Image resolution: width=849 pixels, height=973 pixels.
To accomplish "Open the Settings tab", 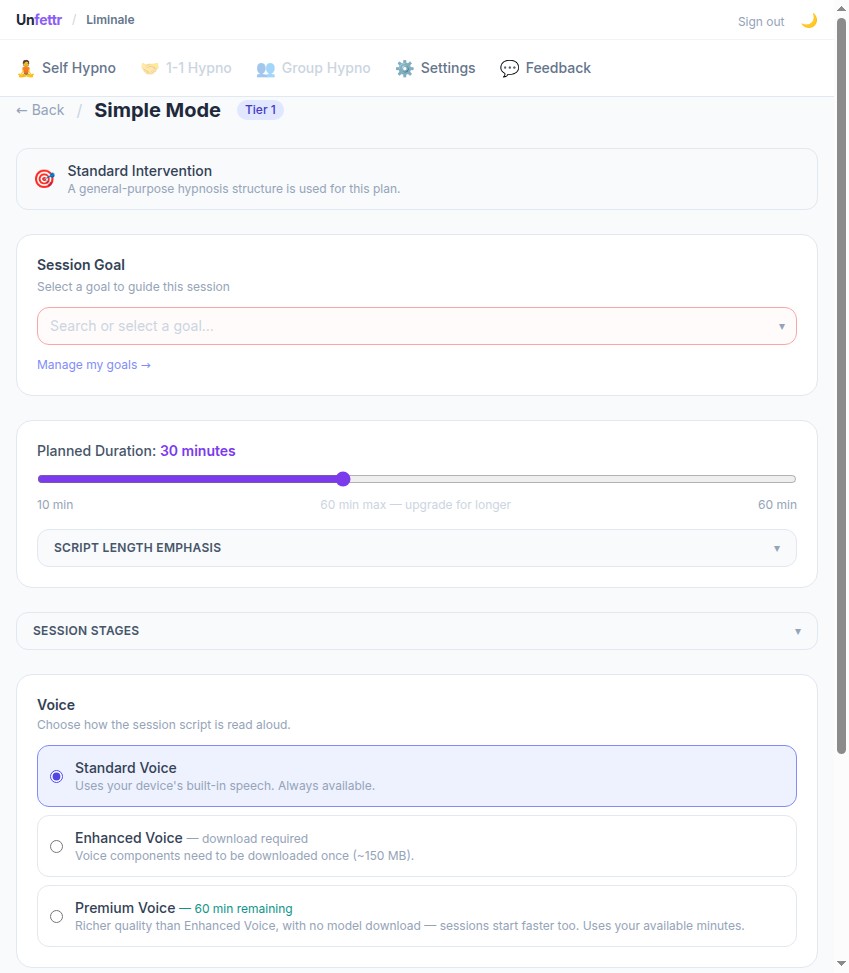I will [436, 68].
